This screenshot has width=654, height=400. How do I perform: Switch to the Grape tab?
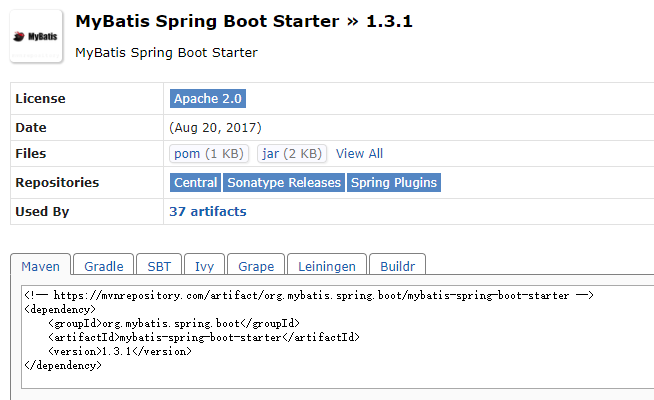point(256,266)
